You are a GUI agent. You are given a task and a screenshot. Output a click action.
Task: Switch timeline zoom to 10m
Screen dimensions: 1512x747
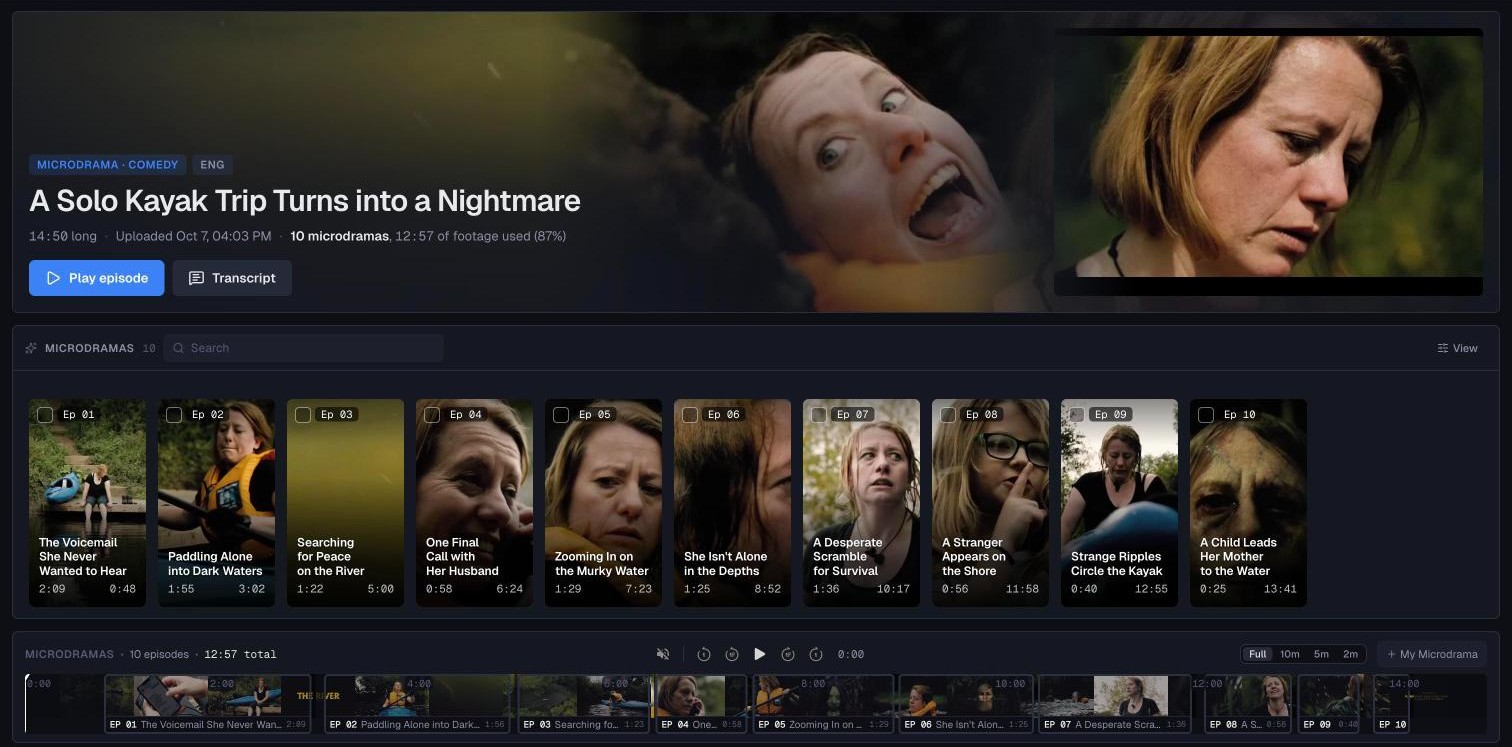pos(1290,654)
